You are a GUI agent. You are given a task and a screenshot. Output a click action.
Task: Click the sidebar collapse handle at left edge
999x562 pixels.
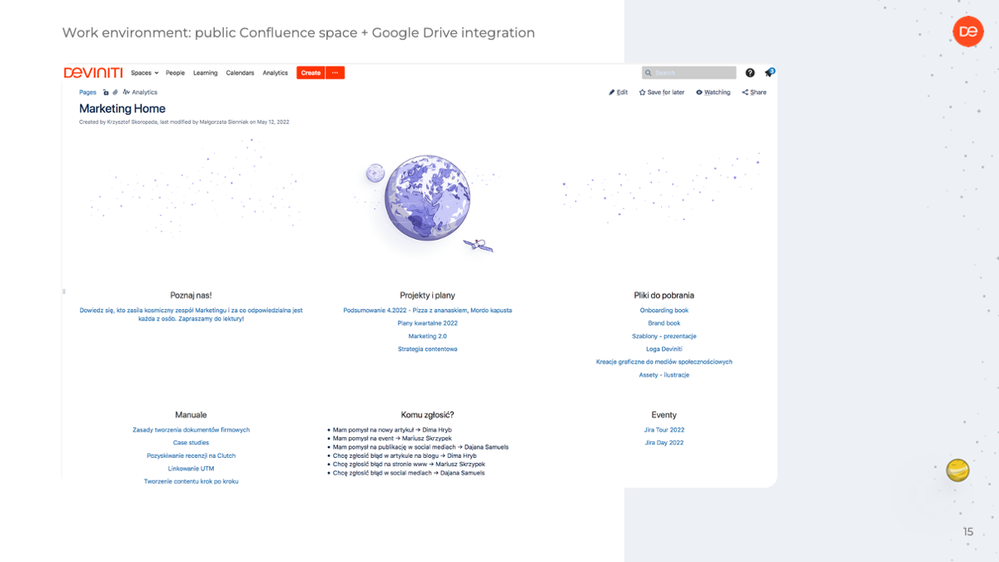point(64,292)
